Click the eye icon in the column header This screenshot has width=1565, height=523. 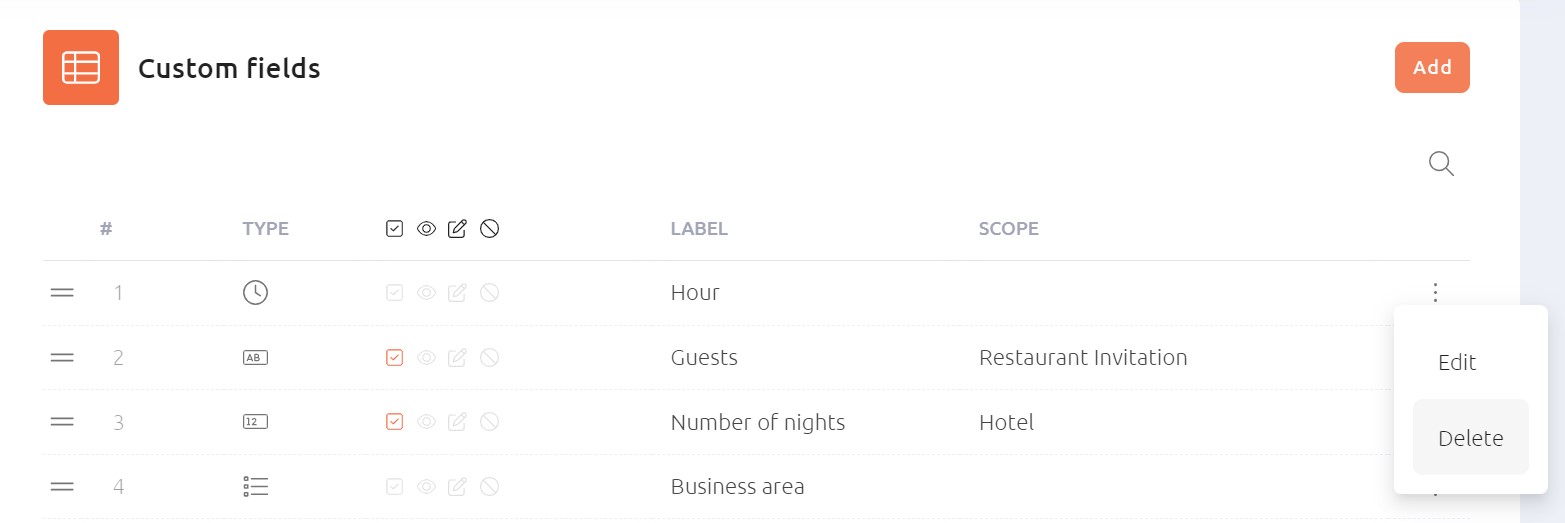click(426, 229)
